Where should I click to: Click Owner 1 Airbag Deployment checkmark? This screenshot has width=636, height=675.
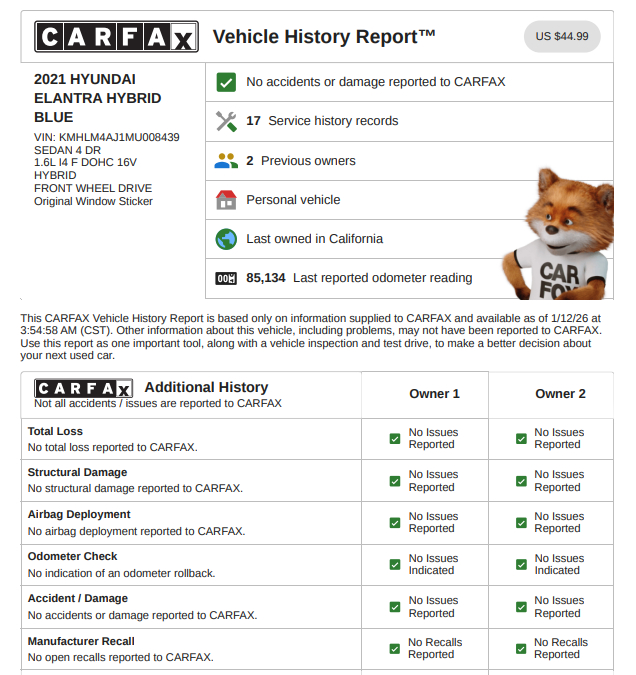[x=395, y=523]
